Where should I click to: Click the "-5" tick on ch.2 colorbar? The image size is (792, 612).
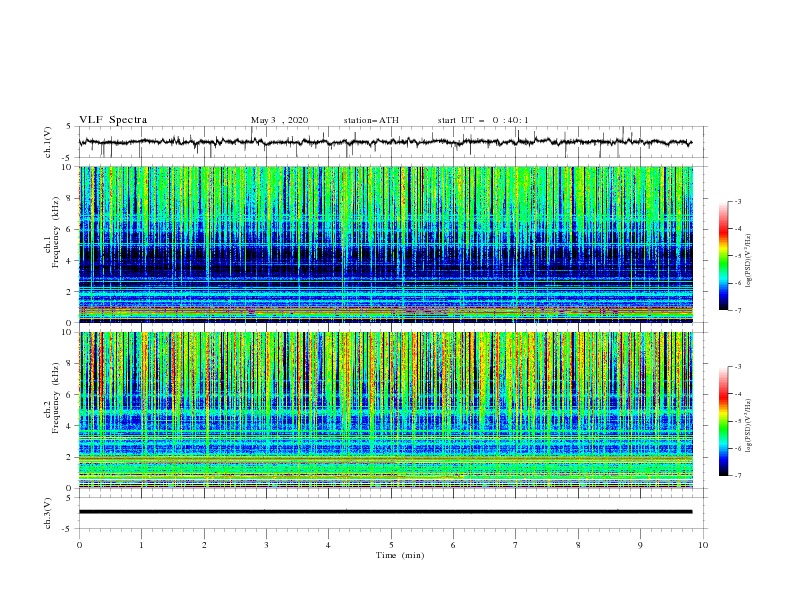coord(738,421)
